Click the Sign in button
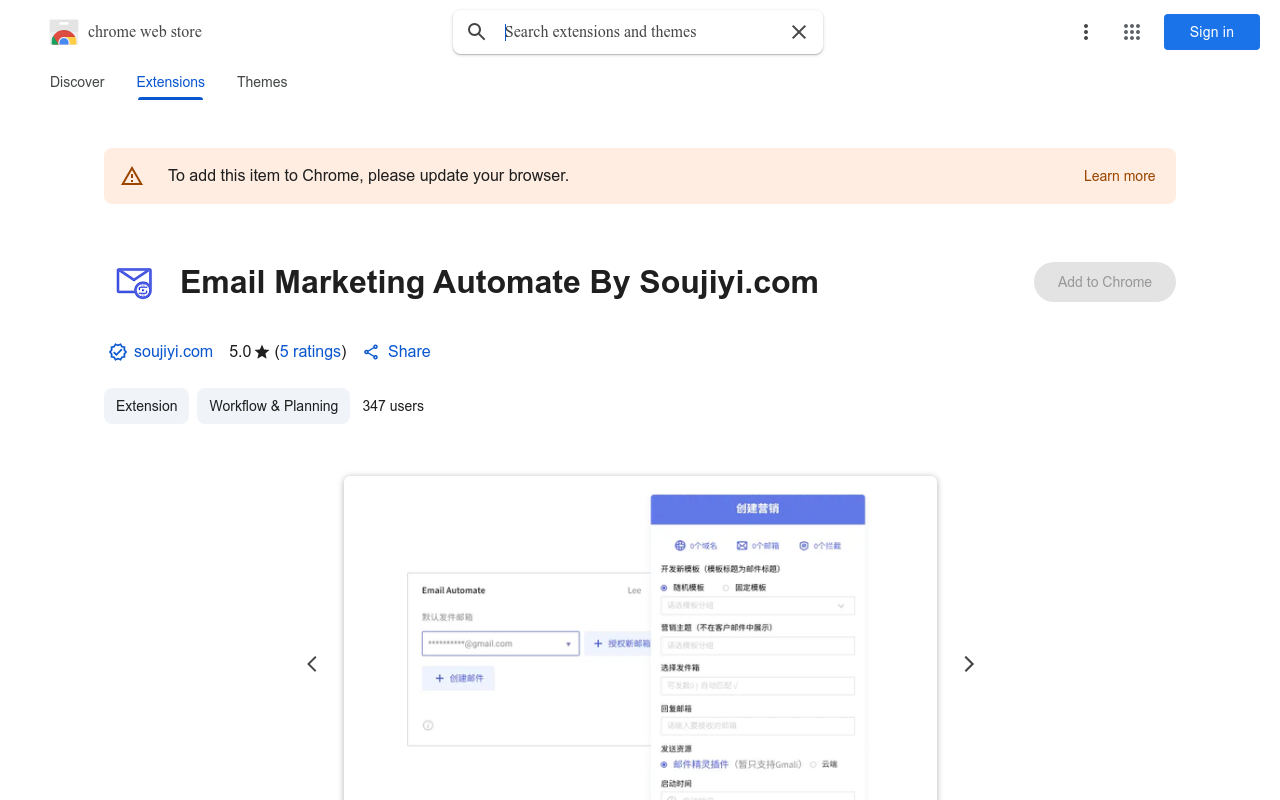This screenshot has width=1280, height=800. pyautogui.click(x=1211, y=32)
